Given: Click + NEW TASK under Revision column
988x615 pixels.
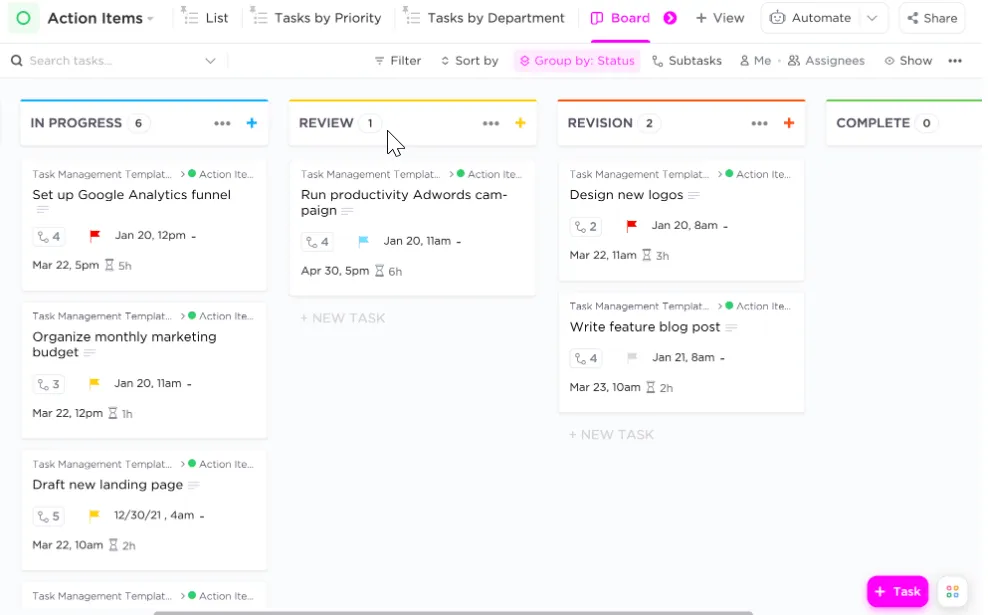Looking at the screenshot, I should (x=611, y=435).
